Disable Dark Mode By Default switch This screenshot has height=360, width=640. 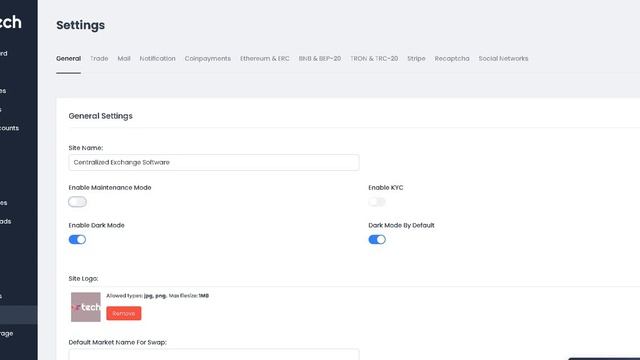377,240
